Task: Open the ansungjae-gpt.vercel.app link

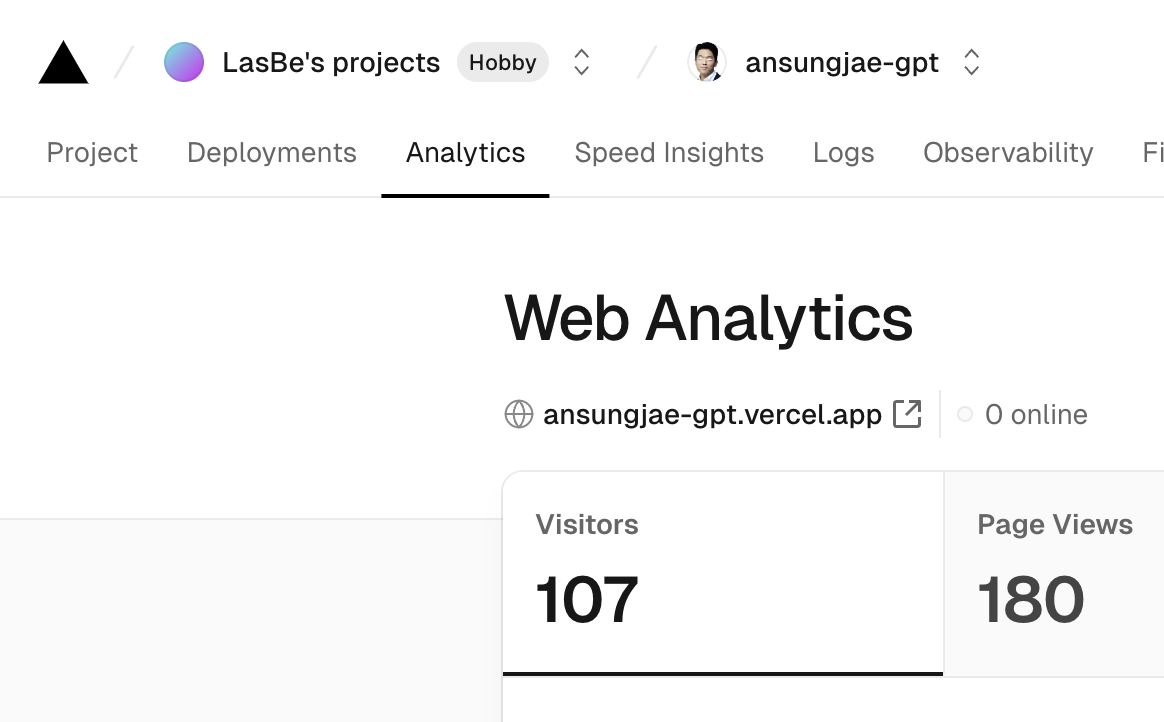Action: click(x=713, y=414)
